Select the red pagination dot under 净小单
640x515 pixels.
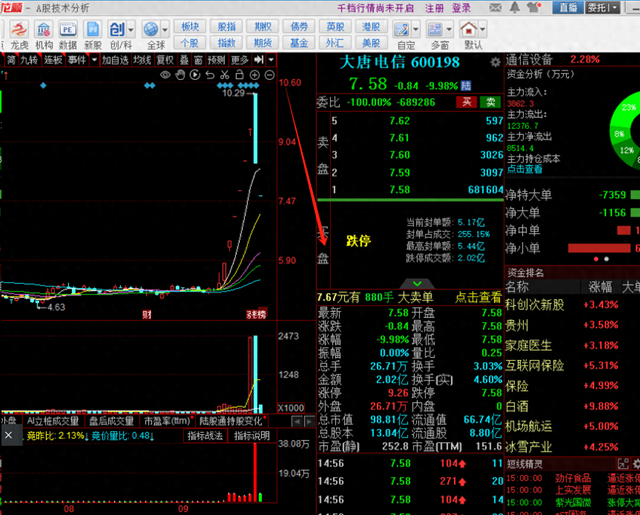[596, 259]
